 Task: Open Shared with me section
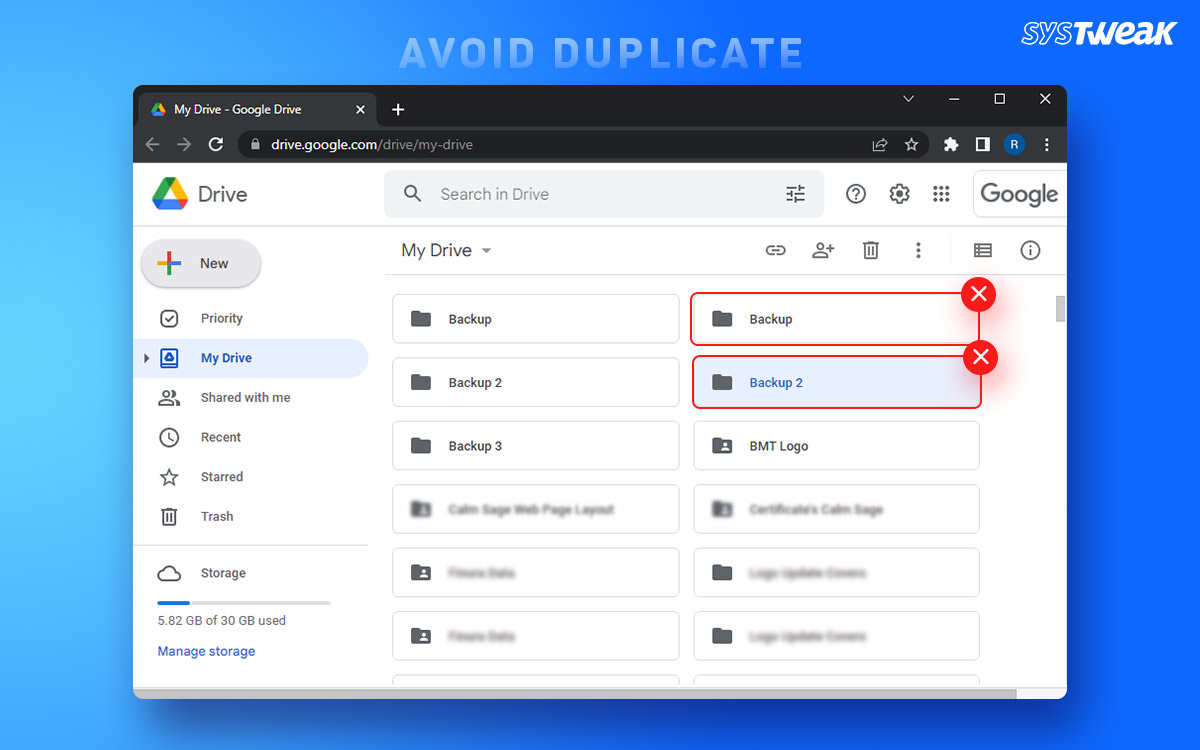tap(244, 397)
